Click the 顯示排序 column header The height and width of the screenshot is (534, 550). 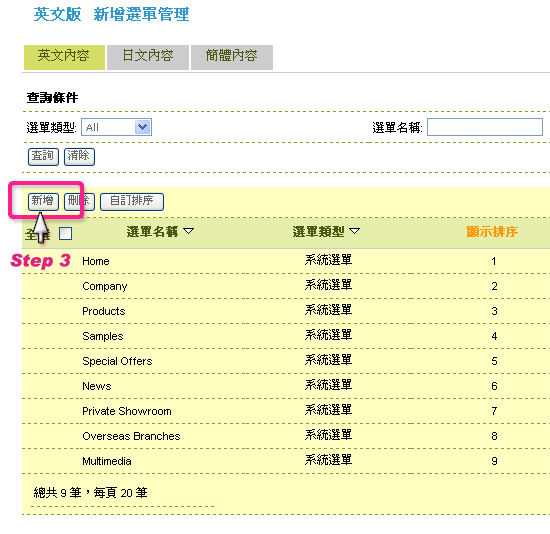[x=492, y=232]
